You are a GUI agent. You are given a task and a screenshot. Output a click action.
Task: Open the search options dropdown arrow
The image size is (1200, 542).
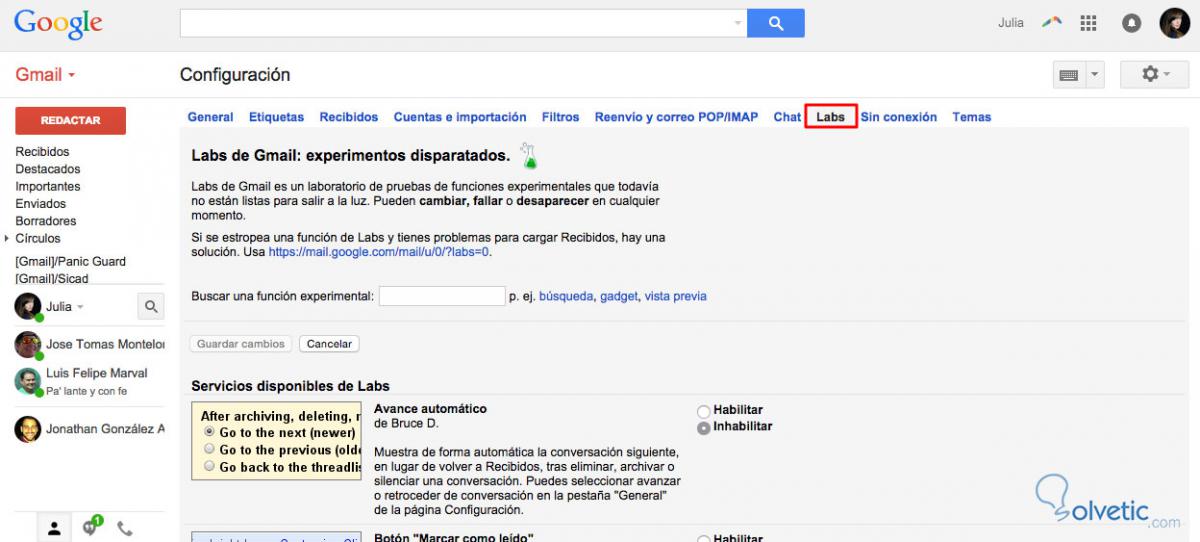click(x=738, y=22)
